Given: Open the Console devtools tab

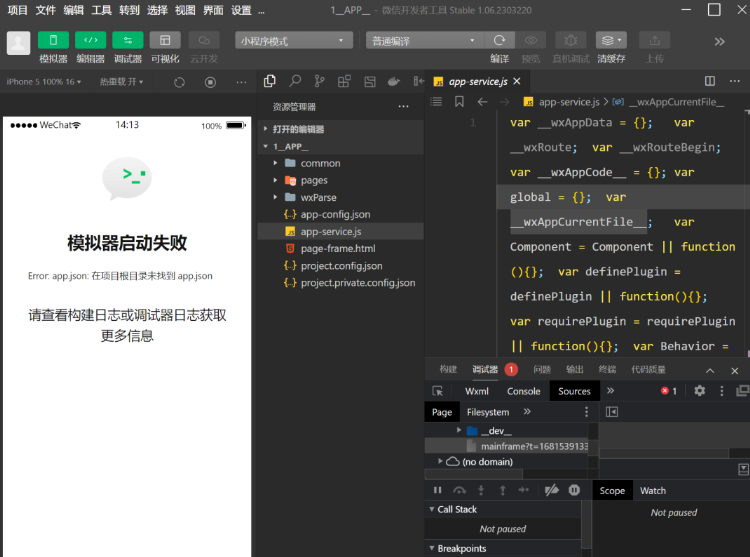Looking at the screenshot, I should point(523,391).
